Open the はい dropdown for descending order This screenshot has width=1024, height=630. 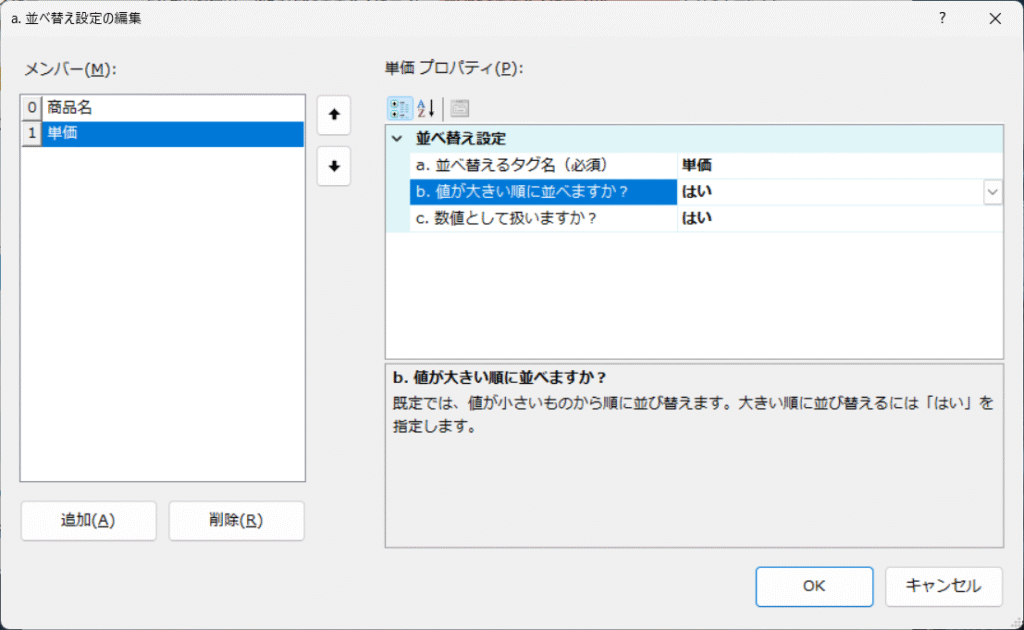tap(991, 191)
